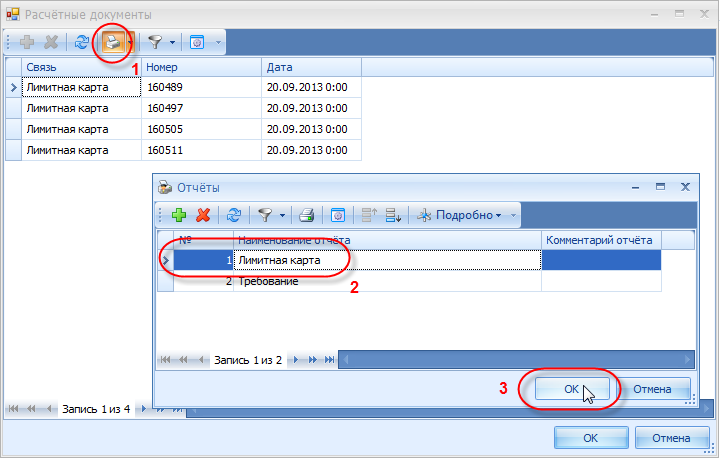
Task: Click the delete X icon in Расчётные документы toolbar
Action: (51, 42)
